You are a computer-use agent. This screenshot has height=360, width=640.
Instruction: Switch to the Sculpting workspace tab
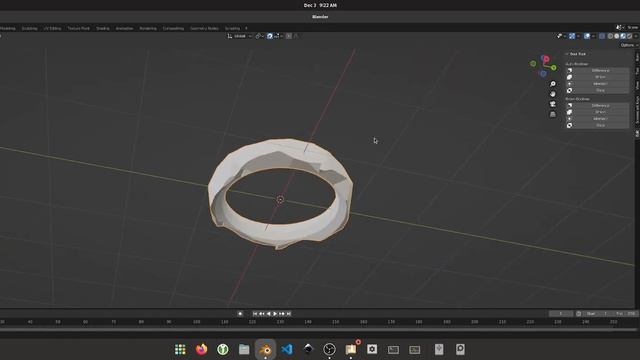[x=29, y=28]
